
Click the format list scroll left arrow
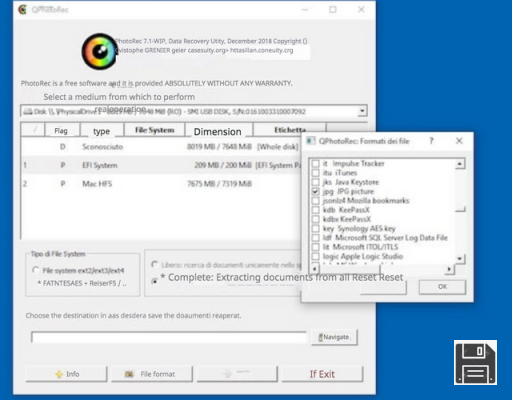(x=315, y=269)
